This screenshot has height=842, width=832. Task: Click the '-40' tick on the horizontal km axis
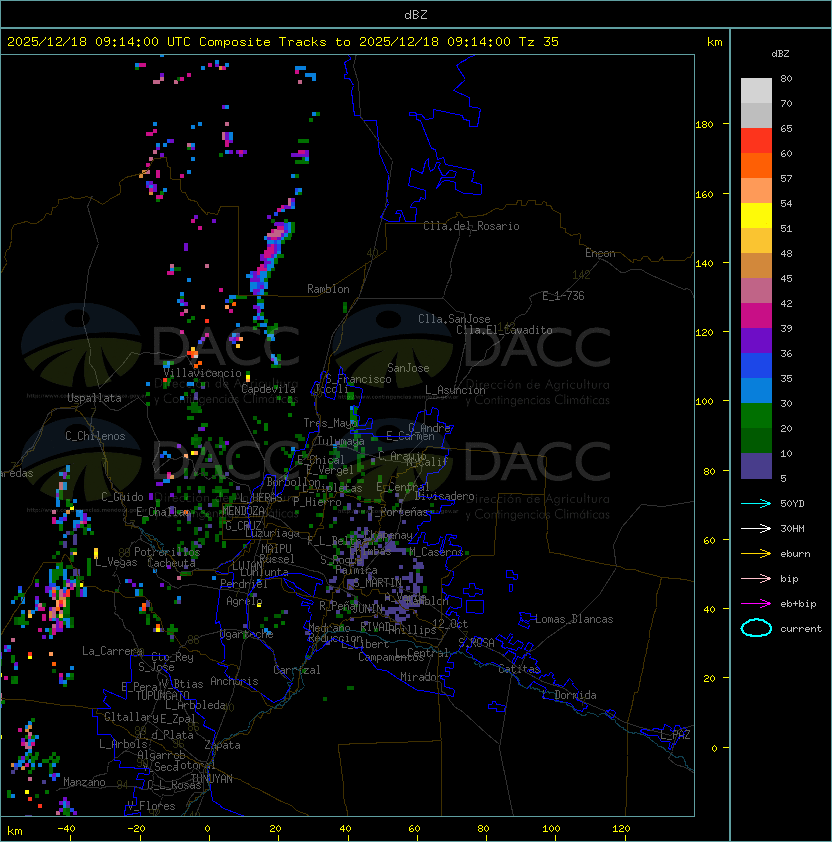pos(66,829)
